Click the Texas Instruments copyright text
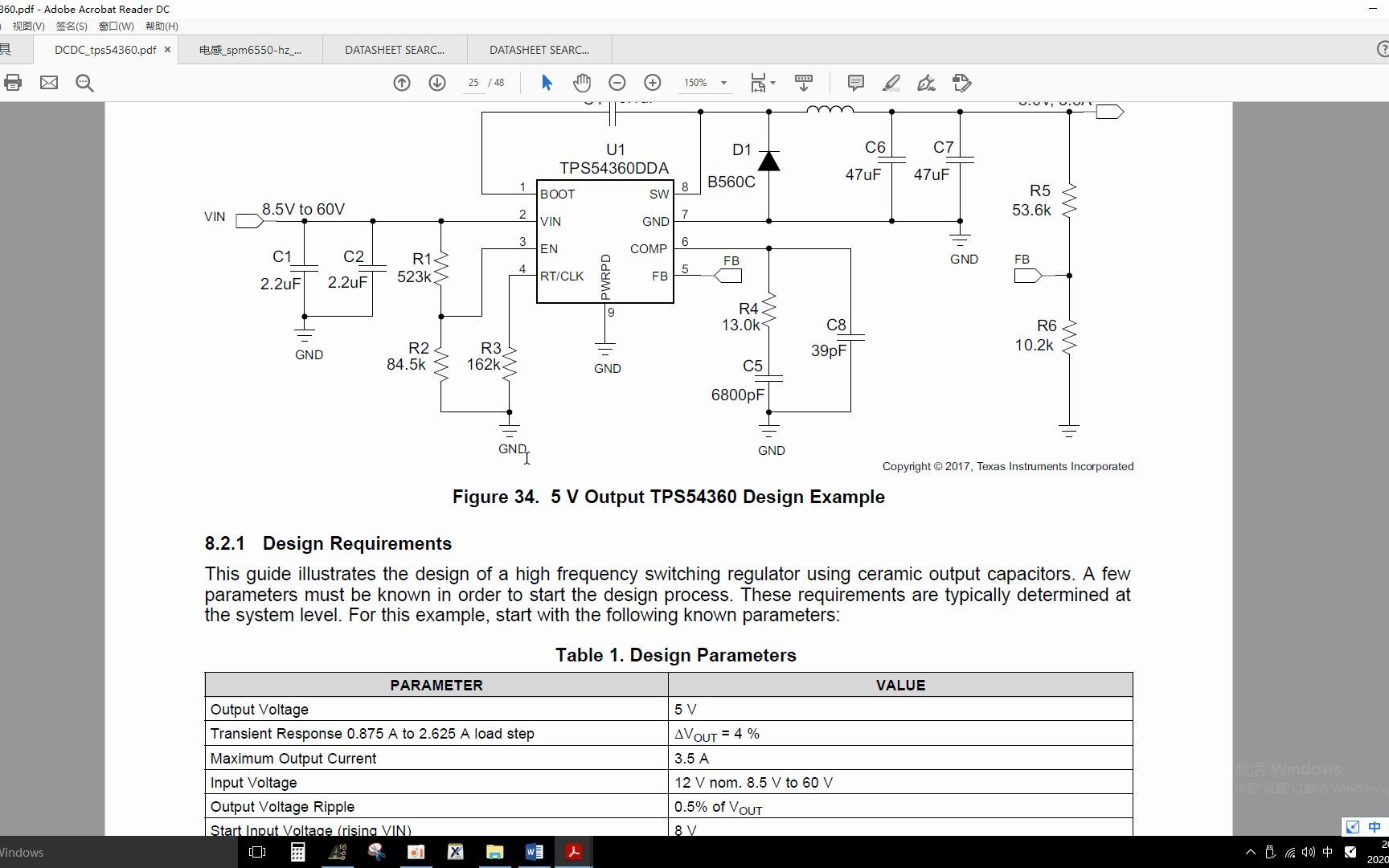Viewport: 1389px width, 868px height. tap(1008, 466)
